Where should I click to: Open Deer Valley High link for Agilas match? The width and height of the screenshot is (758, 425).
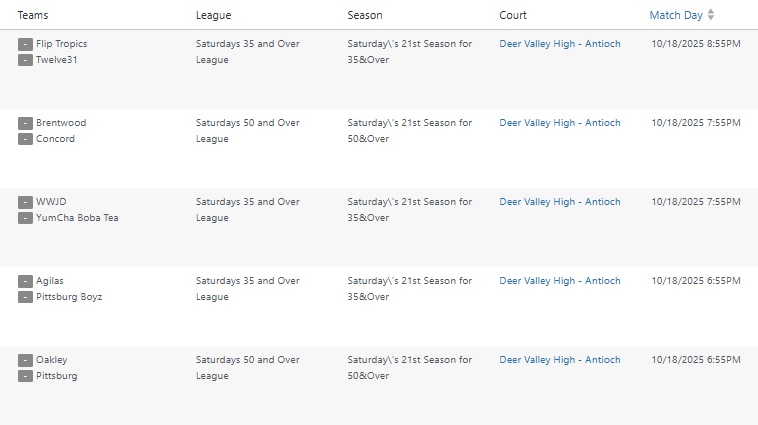pos(560,281)
